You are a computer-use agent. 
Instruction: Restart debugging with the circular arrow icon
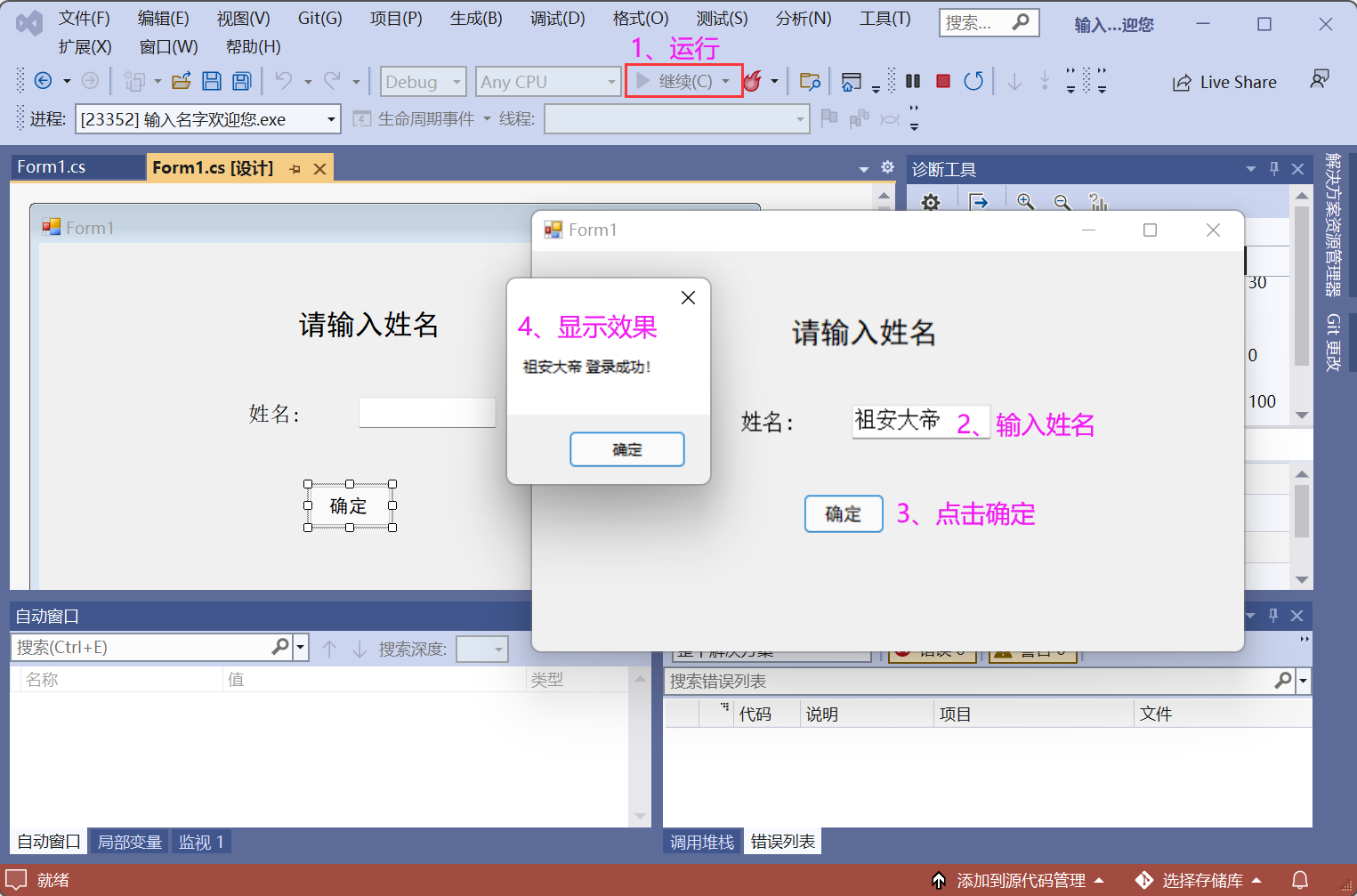[x=974, y=81]
